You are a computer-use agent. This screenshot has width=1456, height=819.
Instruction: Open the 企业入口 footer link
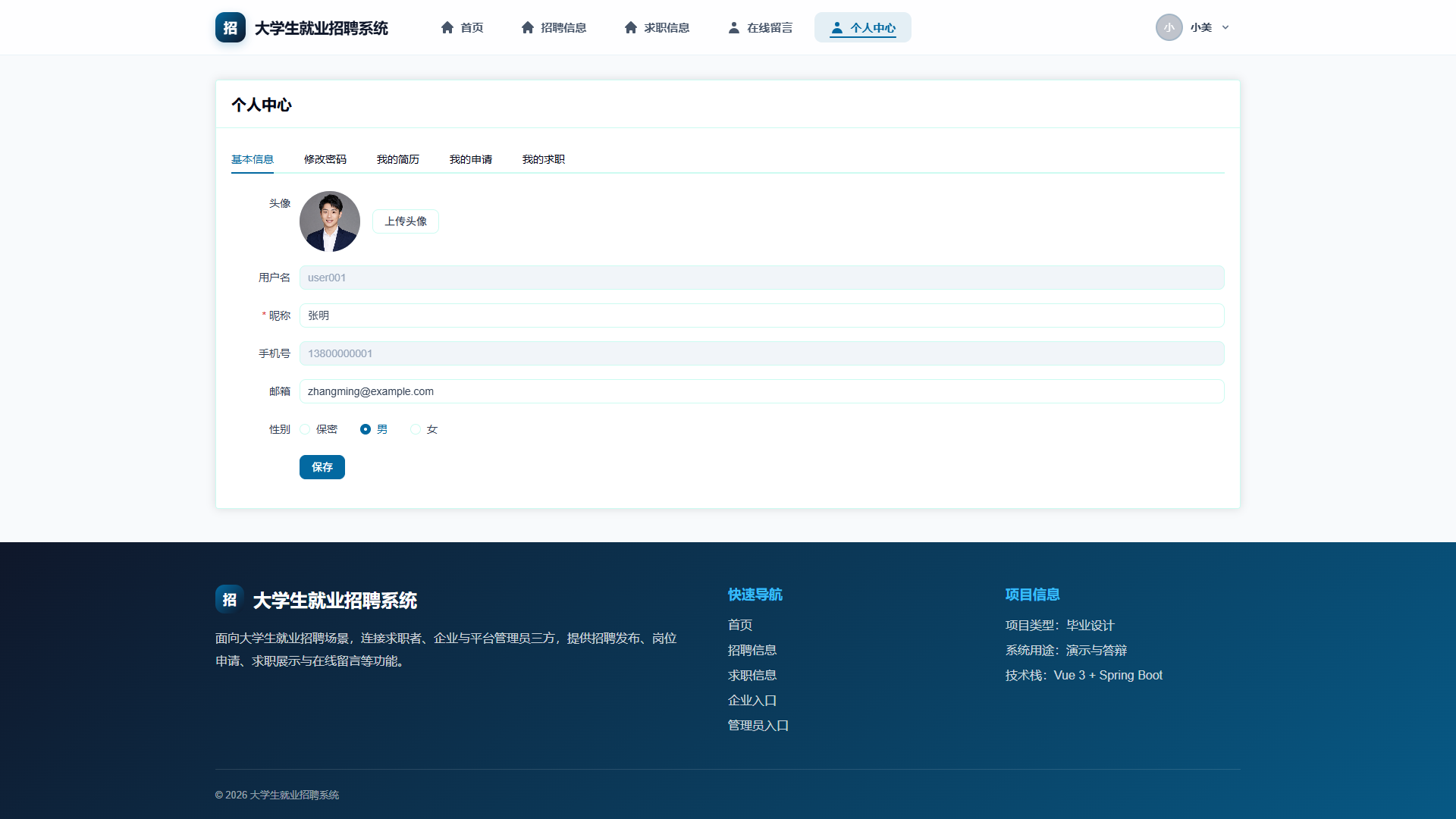tap(752, 700)
